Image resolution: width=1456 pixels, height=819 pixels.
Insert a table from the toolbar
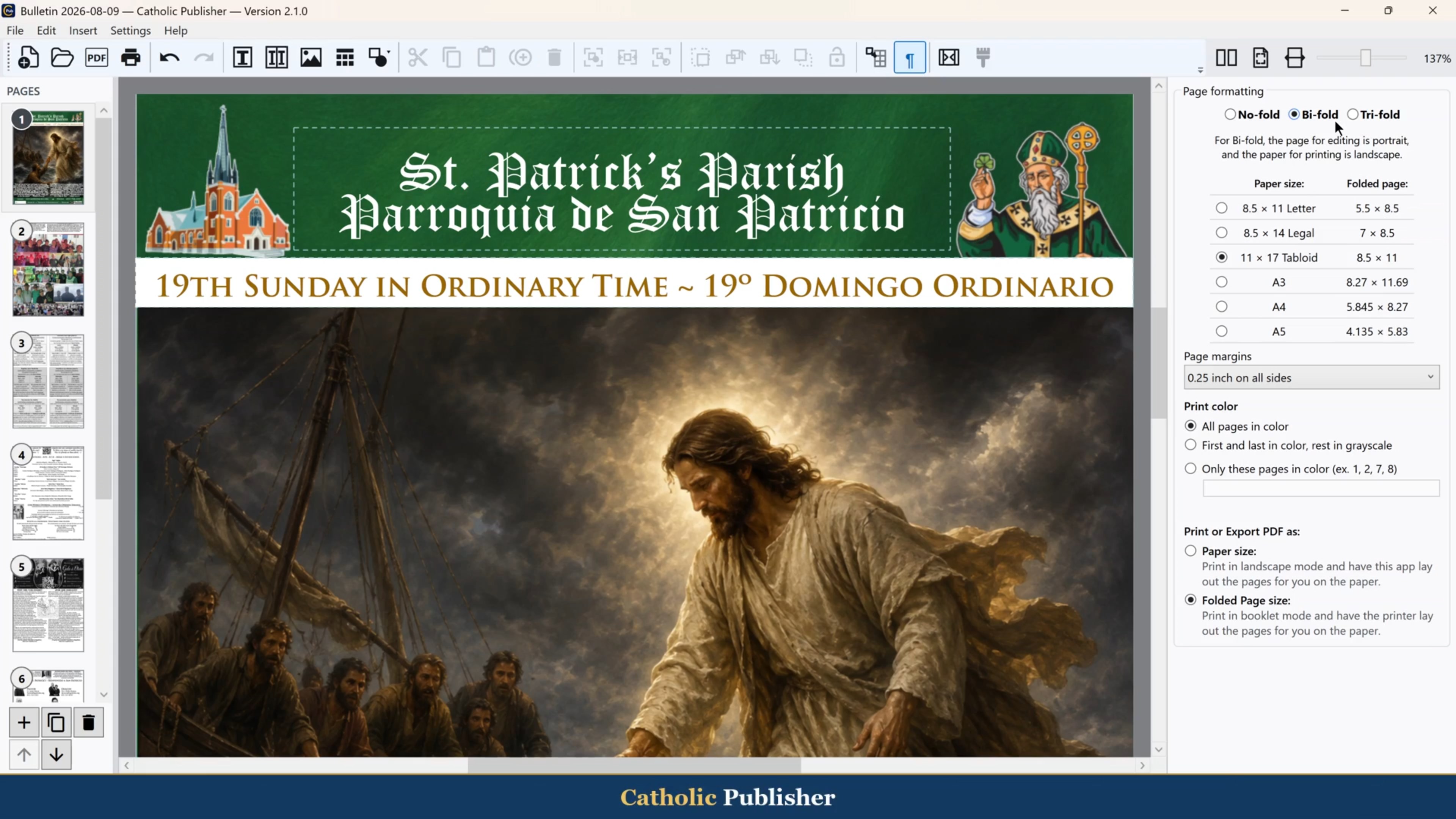345,58
